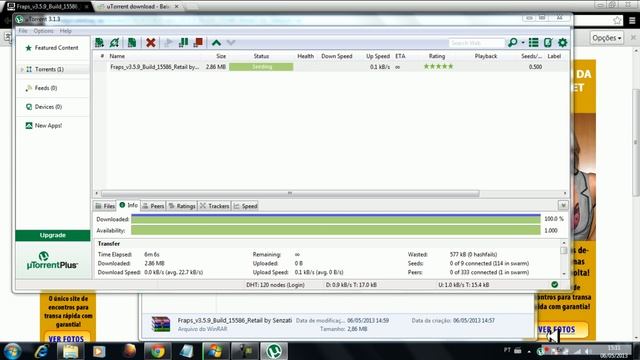640x360 pixels.
Task: Switch to the Files tab
Action: (x=105, y=206)
